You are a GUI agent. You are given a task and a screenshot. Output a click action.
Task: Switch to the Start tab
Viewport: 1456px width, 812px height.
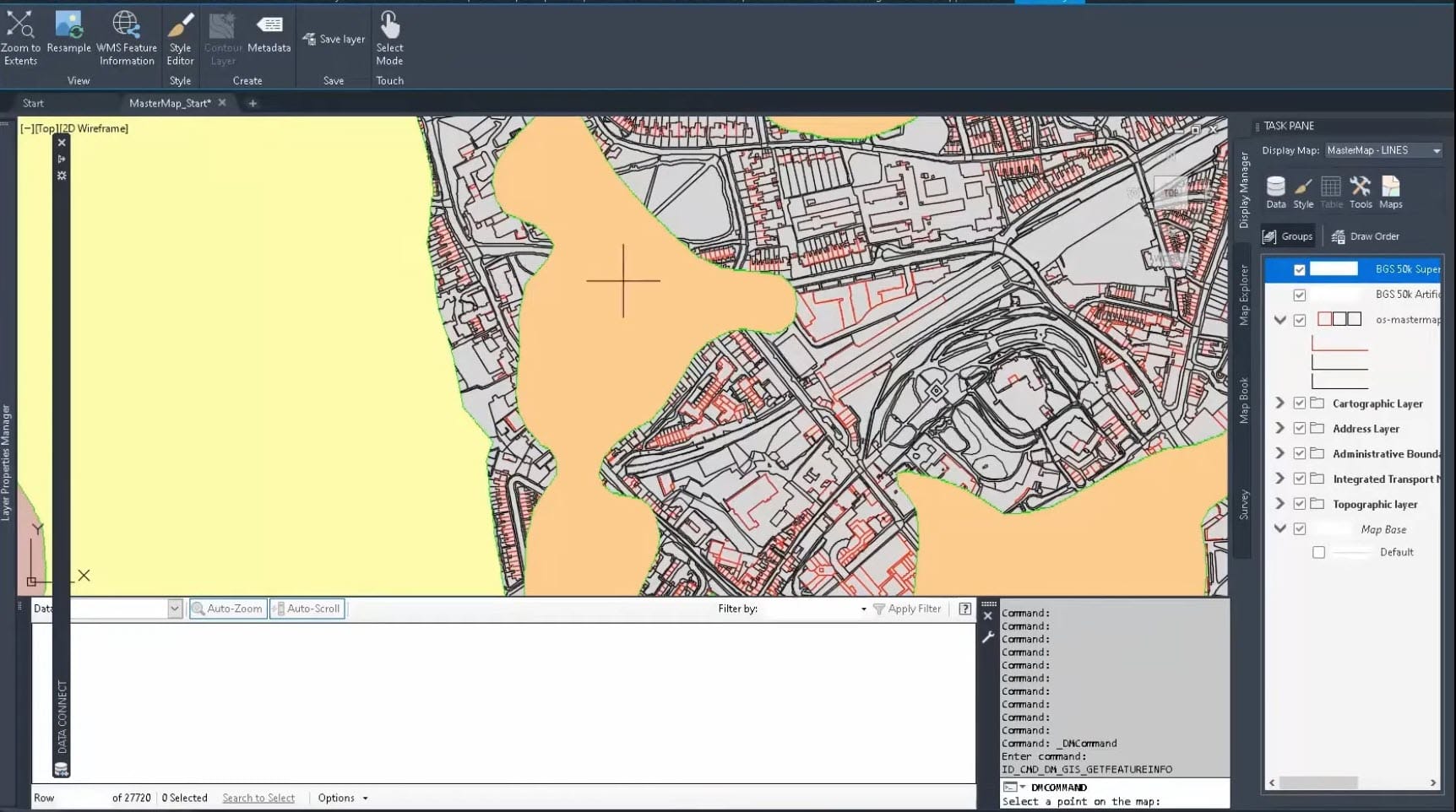click(34, 103)
